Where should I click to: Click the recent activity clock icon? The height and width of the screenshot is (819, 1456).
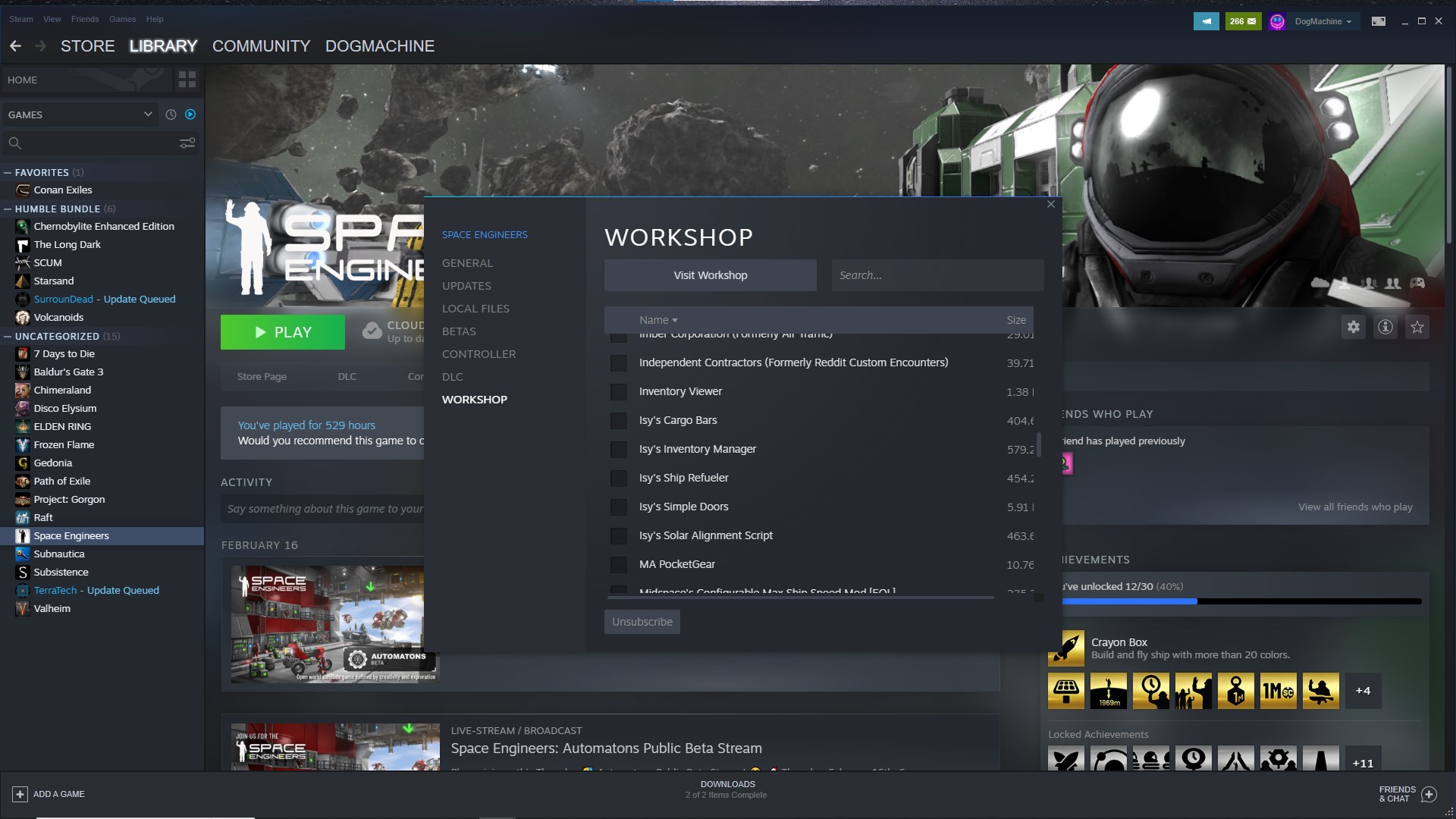pos(171,115)
